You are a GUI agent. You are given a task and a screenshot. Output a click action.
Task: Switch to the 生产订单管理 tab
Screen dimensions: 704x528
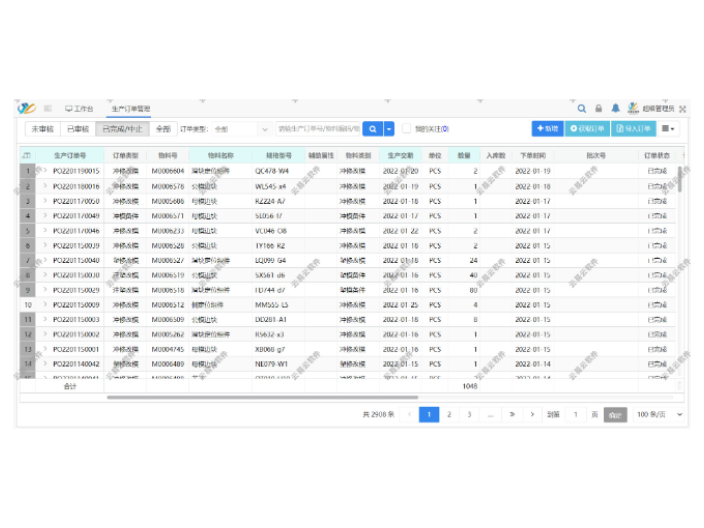[131, 109]
